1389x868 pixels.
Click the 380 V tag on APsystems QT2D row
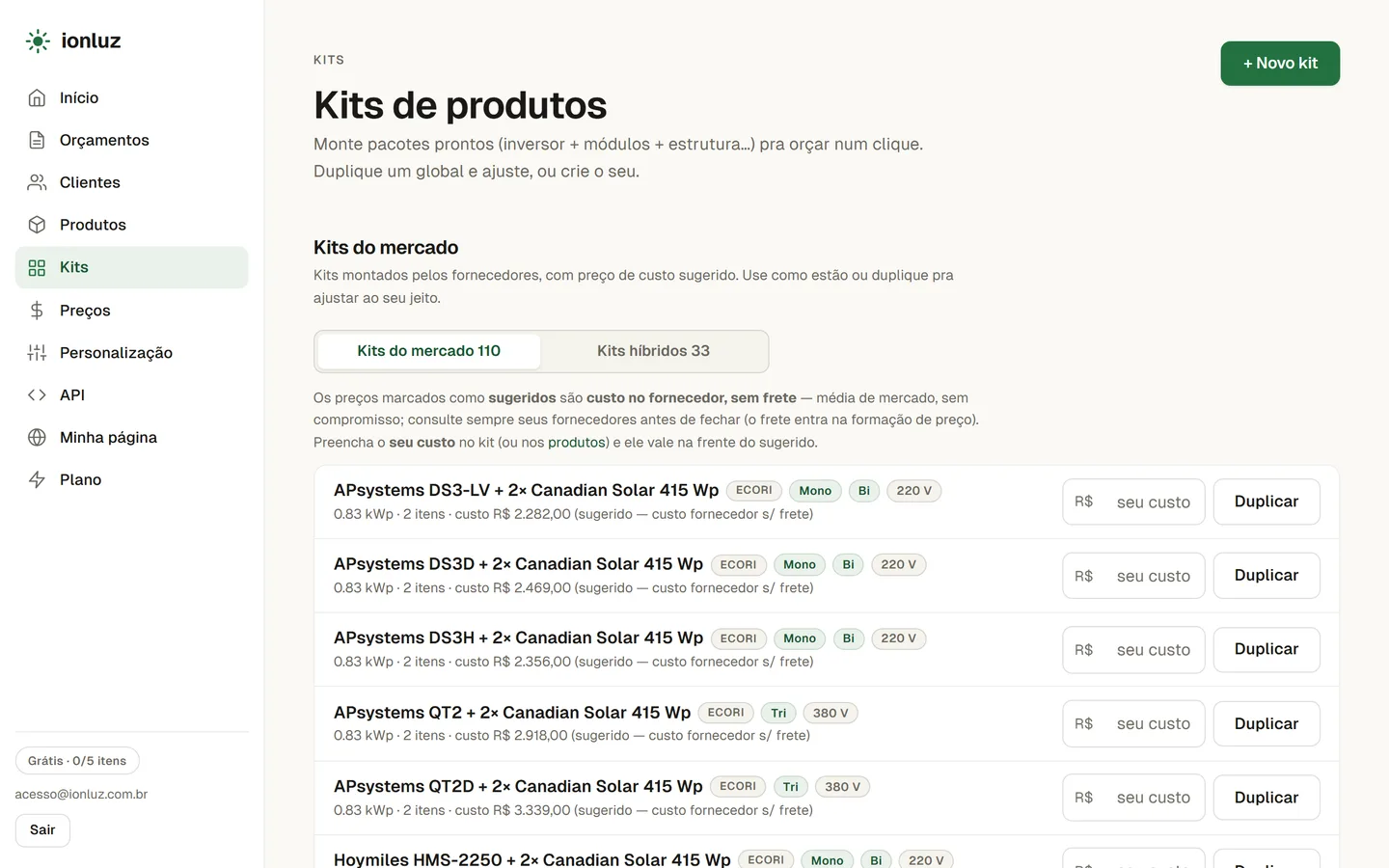tap(843, 787)
